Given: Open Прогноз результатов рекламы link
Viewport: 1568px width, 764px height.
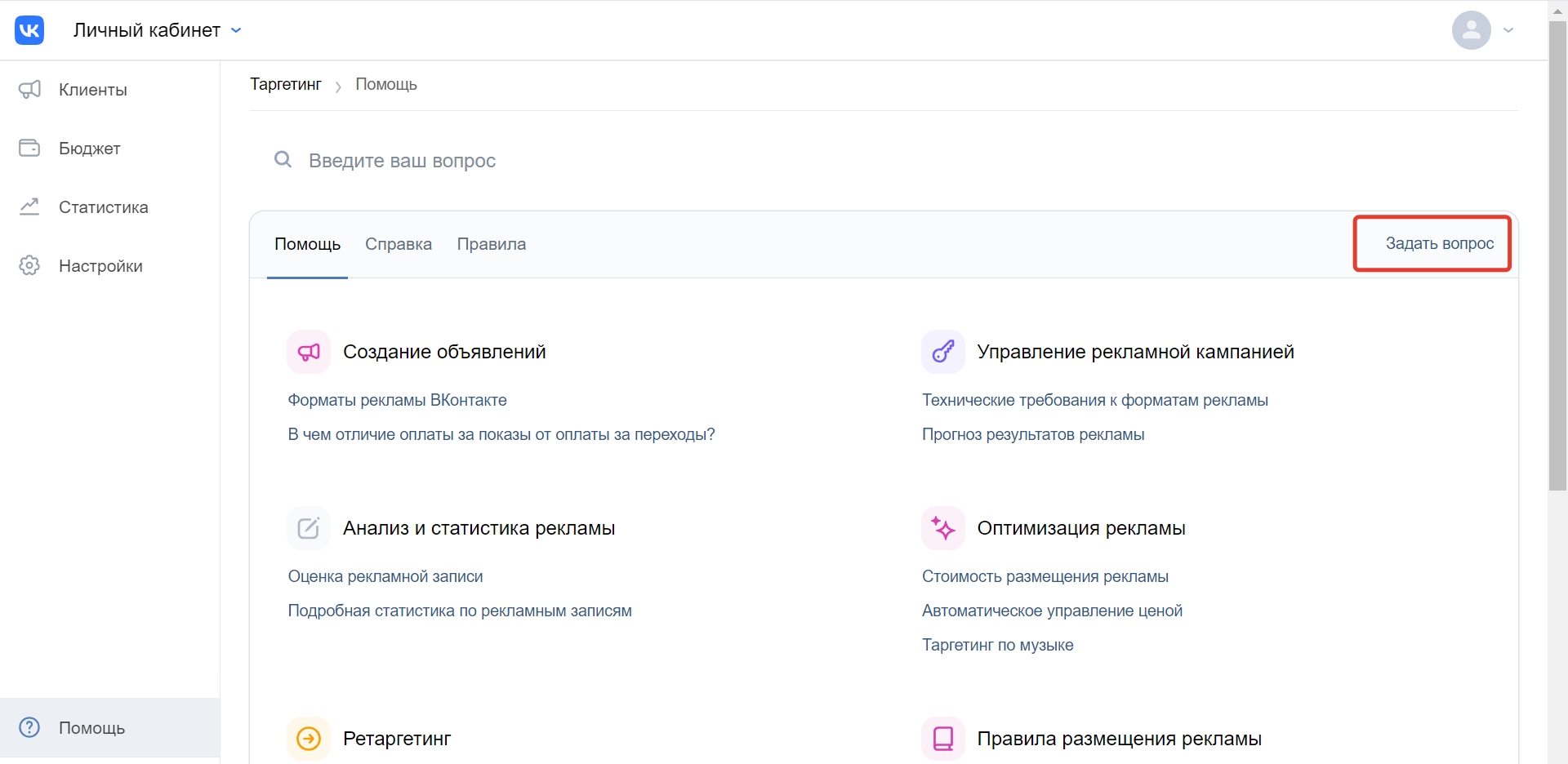Looking at the screenshot, I should (1033, 434).
